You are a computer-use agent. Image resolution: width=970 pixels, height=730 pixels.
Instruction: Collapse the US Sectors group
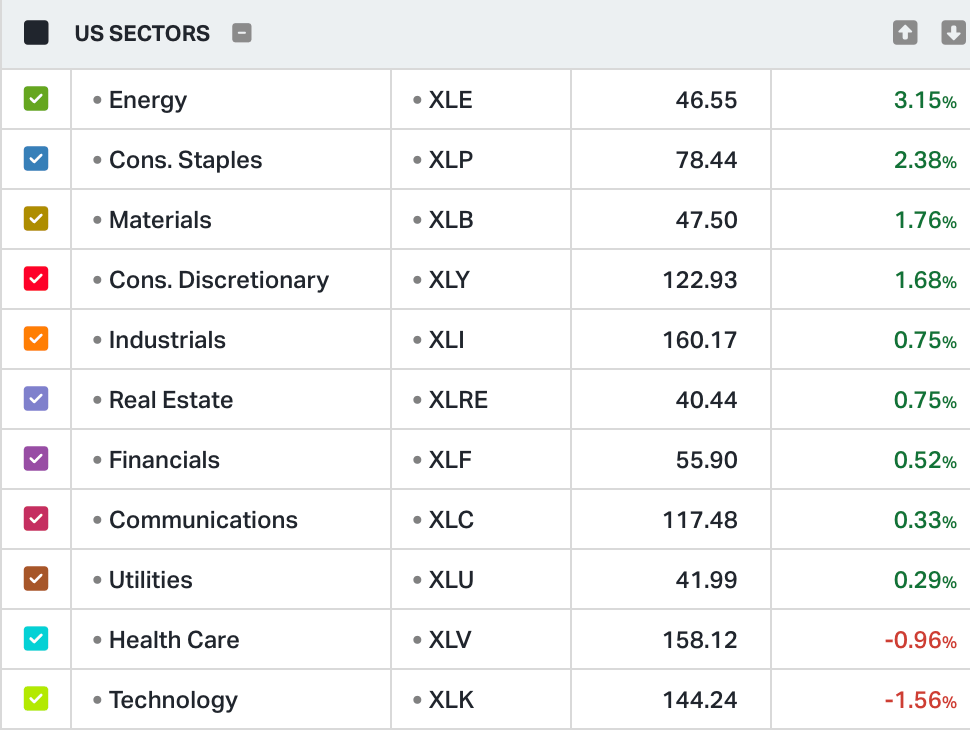tap(241, 33)
